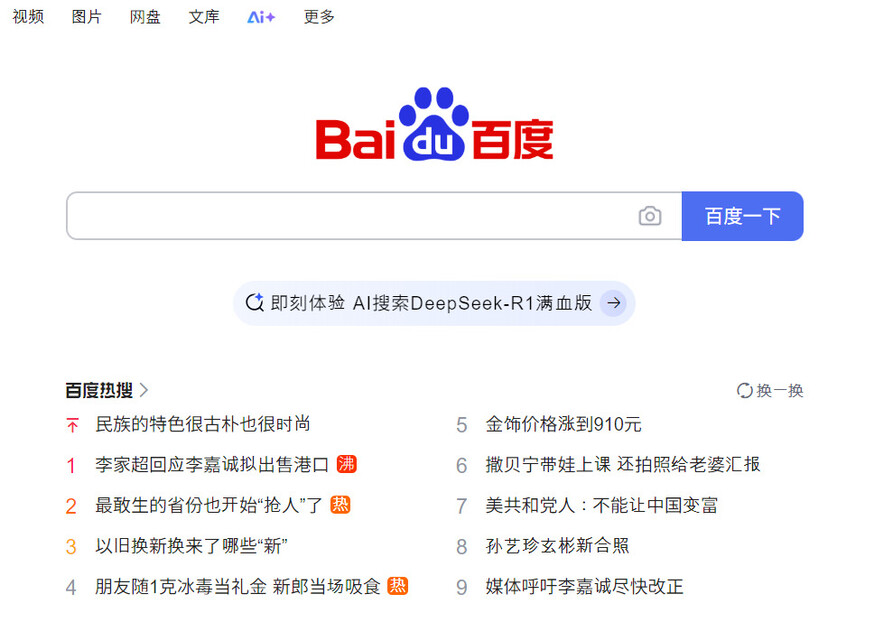Click the rank number 6 in hot list

[x=462, y=466]
